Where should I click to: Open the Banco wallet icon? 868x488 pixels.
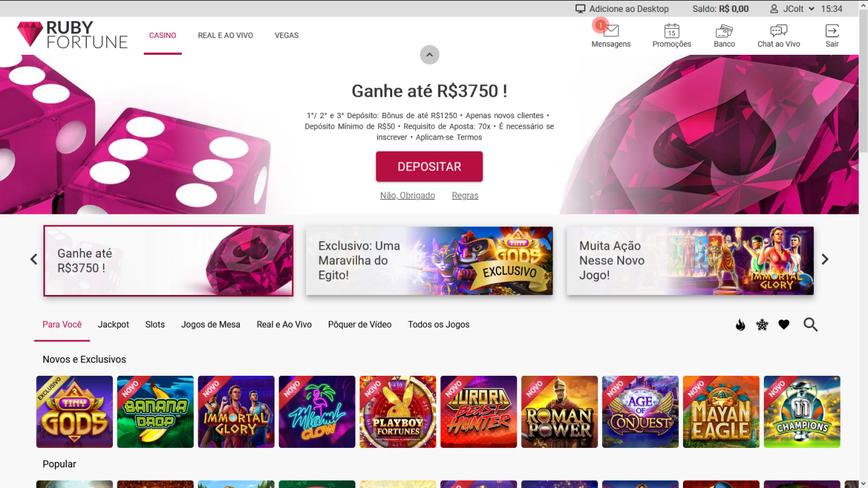tap(724, 31)
